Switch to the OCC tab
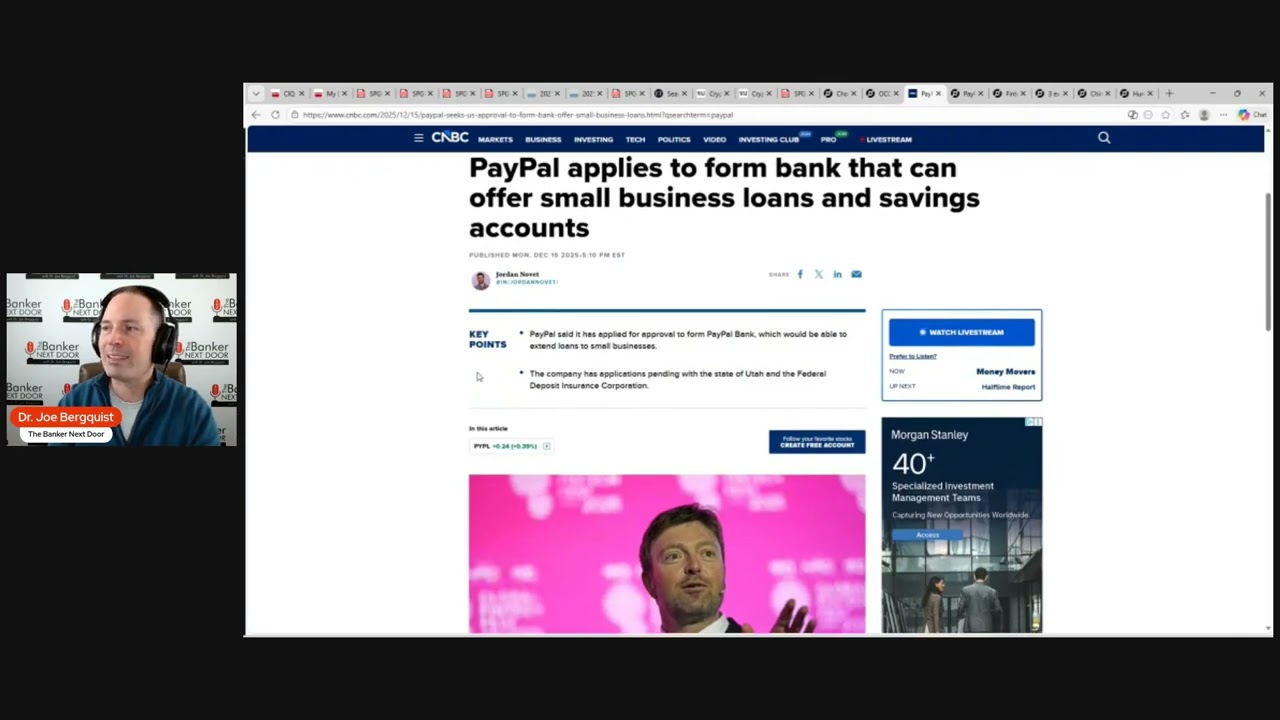Viewport: 1280px width, 720px height. pos(882,94)
